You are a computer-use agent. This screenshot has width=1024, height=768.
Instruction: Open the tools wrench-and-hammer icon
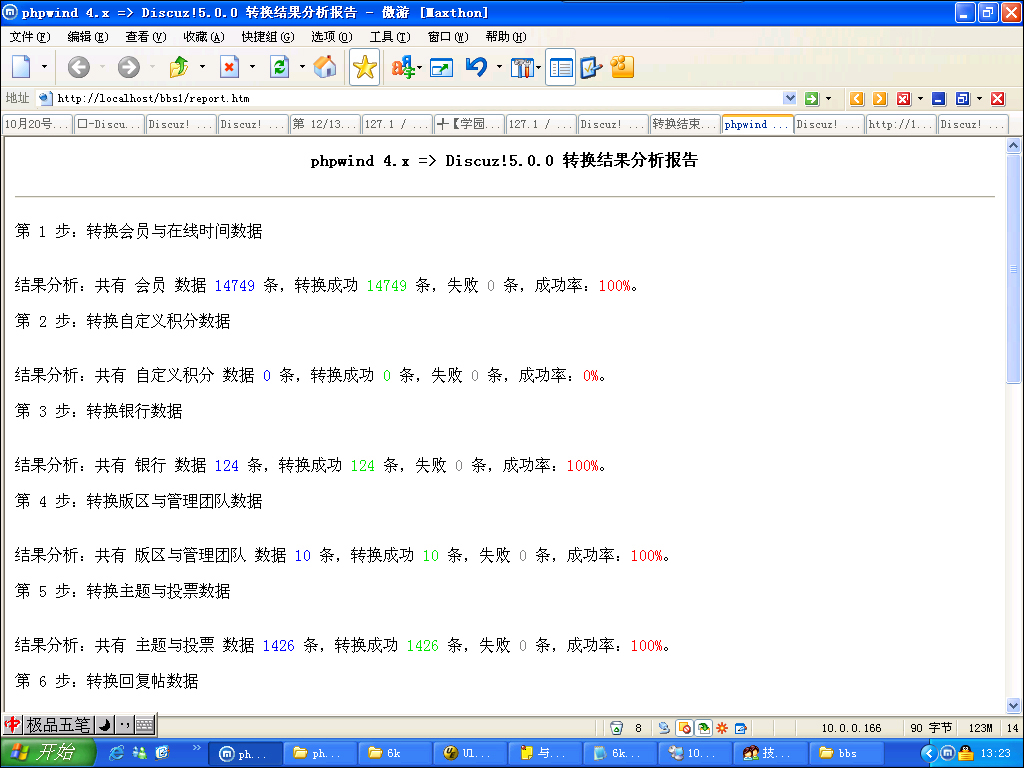tap(522, 67)
